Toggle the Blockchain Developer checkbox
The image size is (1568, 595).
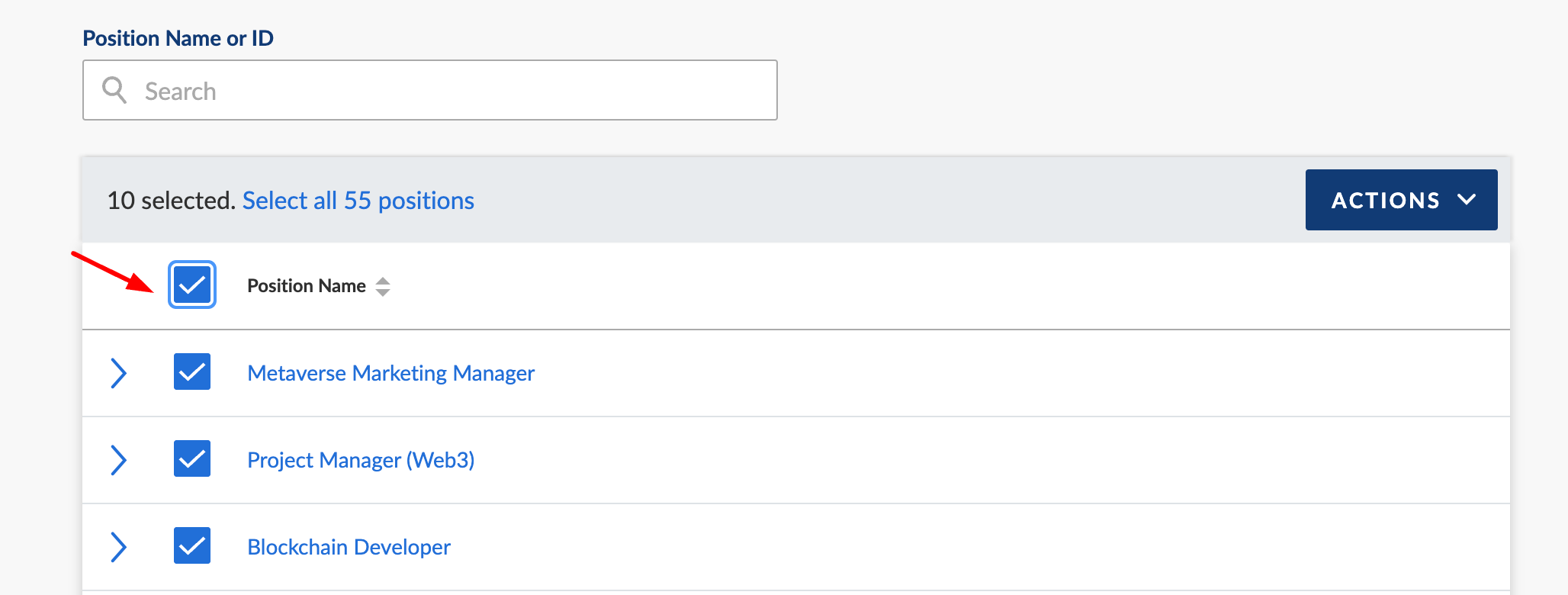coord(192,545)
